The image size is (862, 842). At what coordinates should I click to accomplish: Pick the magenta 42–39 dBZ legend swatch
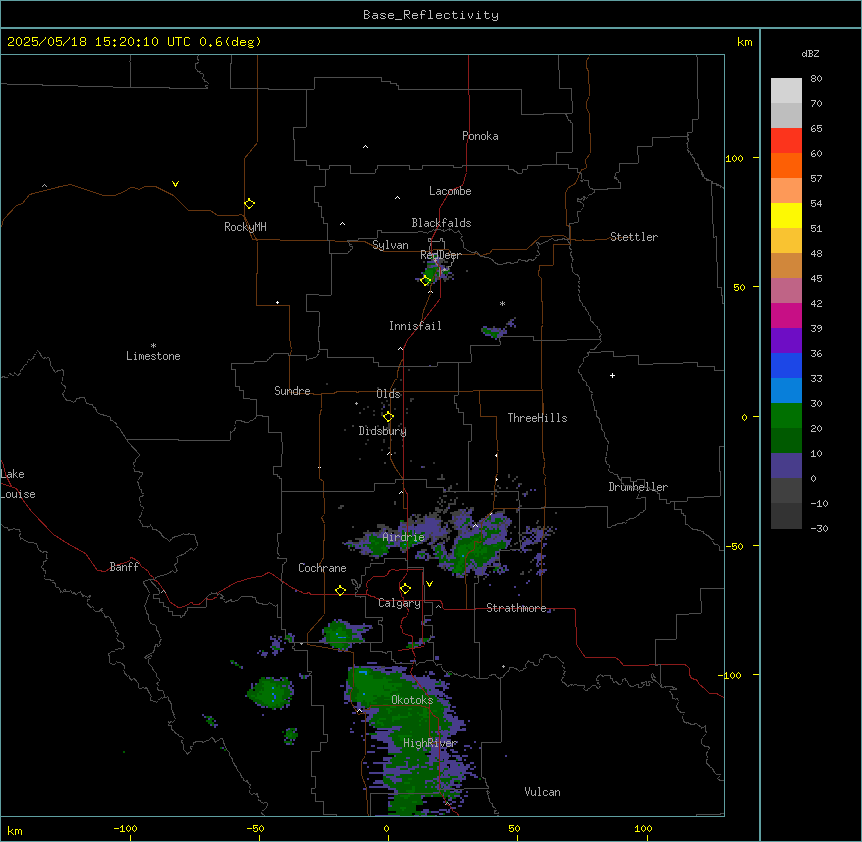click(x=786, y=315)
